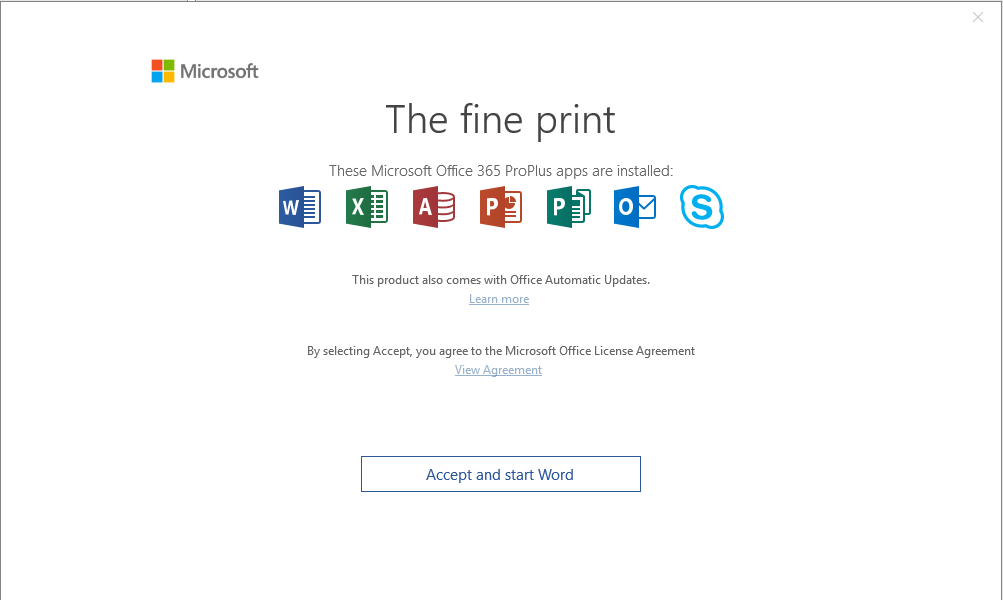Open the Learn more link
This screenshot has height=600, width=1003.
click(499, 299)
